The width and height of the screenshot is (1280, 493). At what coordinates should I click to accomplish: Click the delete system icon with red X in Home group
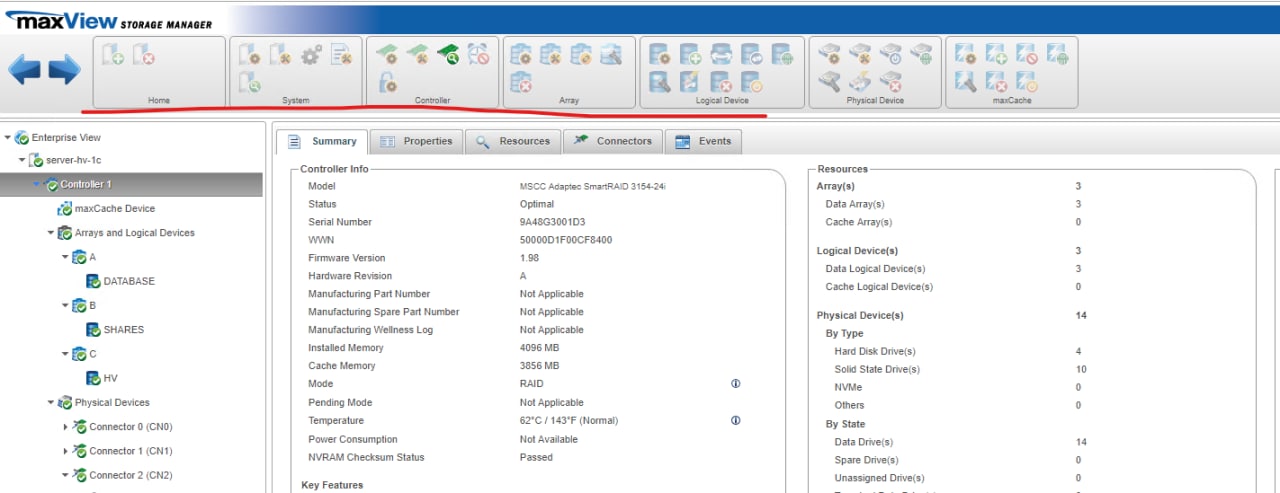(144, 54)
